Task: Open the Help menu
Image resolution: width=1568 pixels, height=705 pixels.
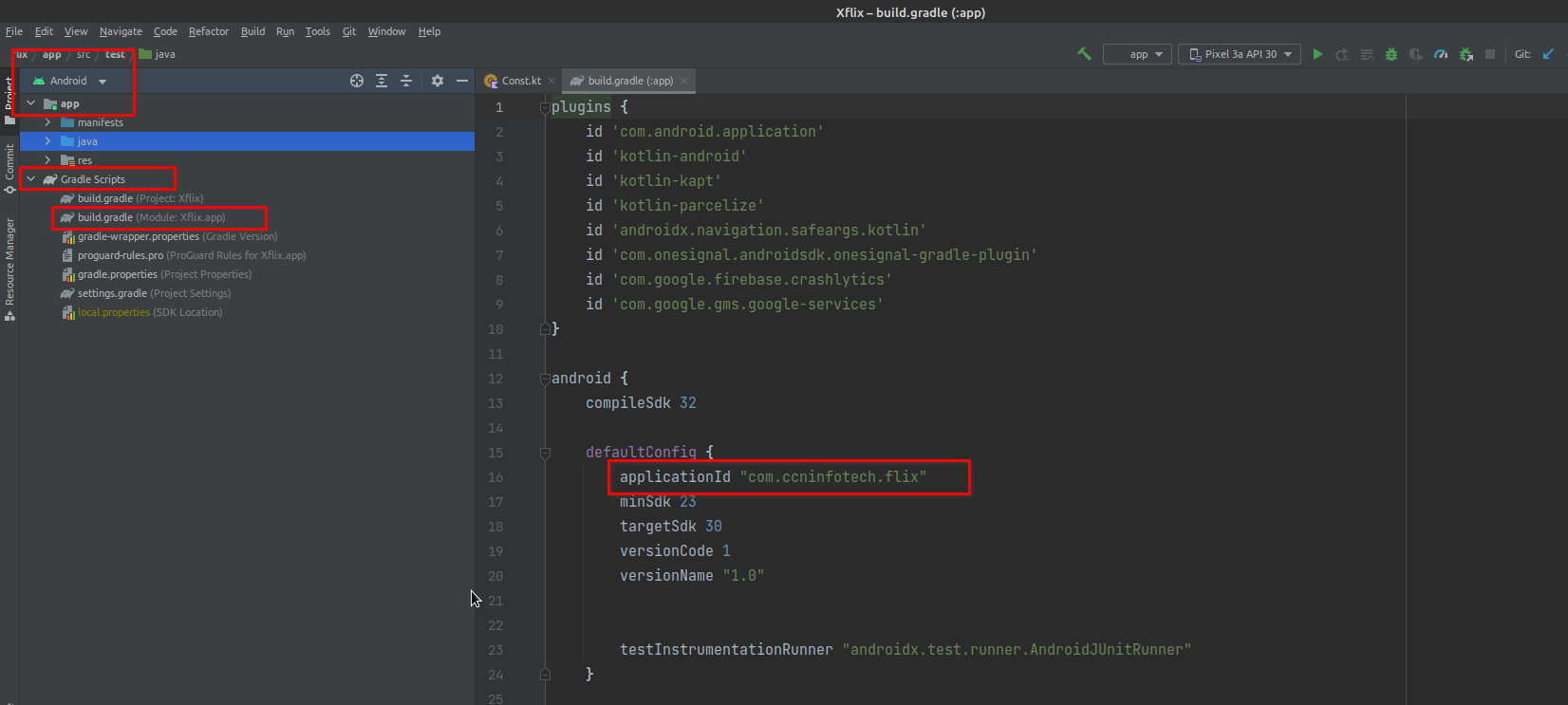Action: (429, 31)
